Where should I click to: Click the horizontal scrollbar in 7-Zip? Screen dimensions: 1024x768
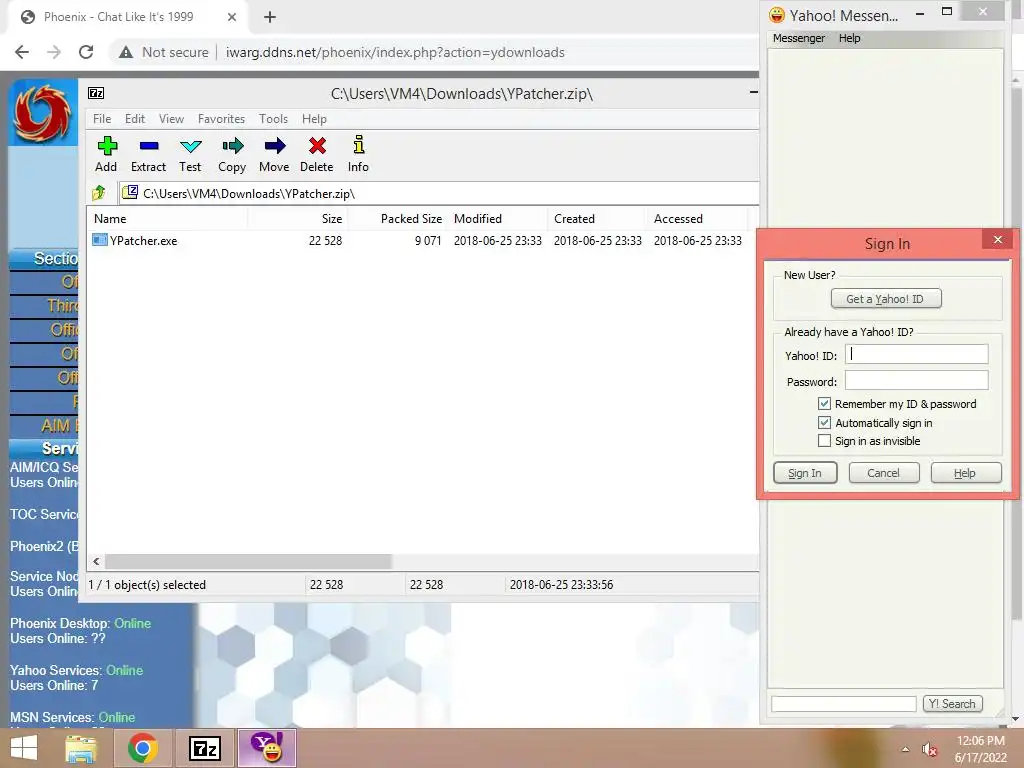tap(248, 562)
